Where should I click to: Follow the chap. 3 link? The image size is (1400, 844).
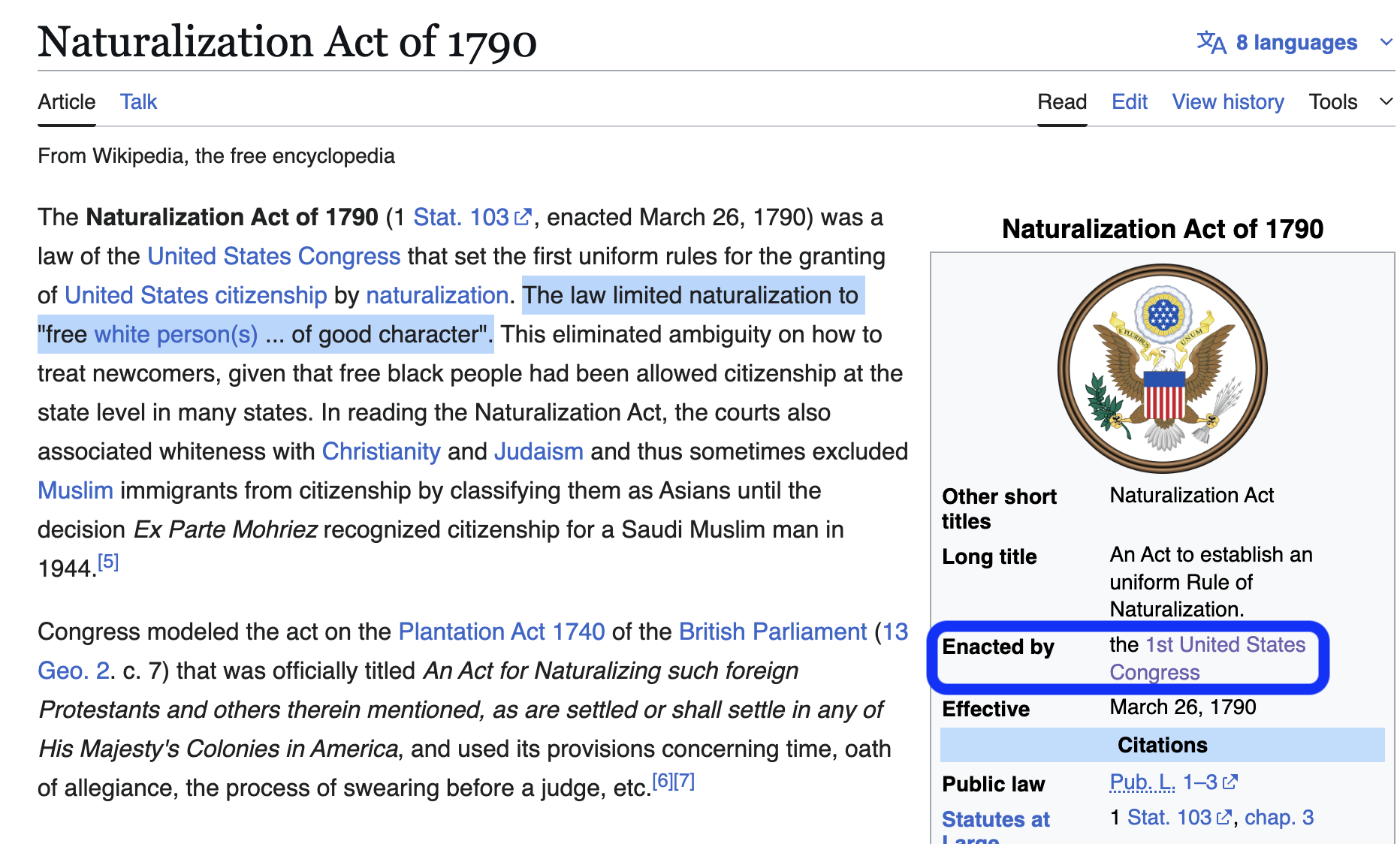tap(1279, 817)
